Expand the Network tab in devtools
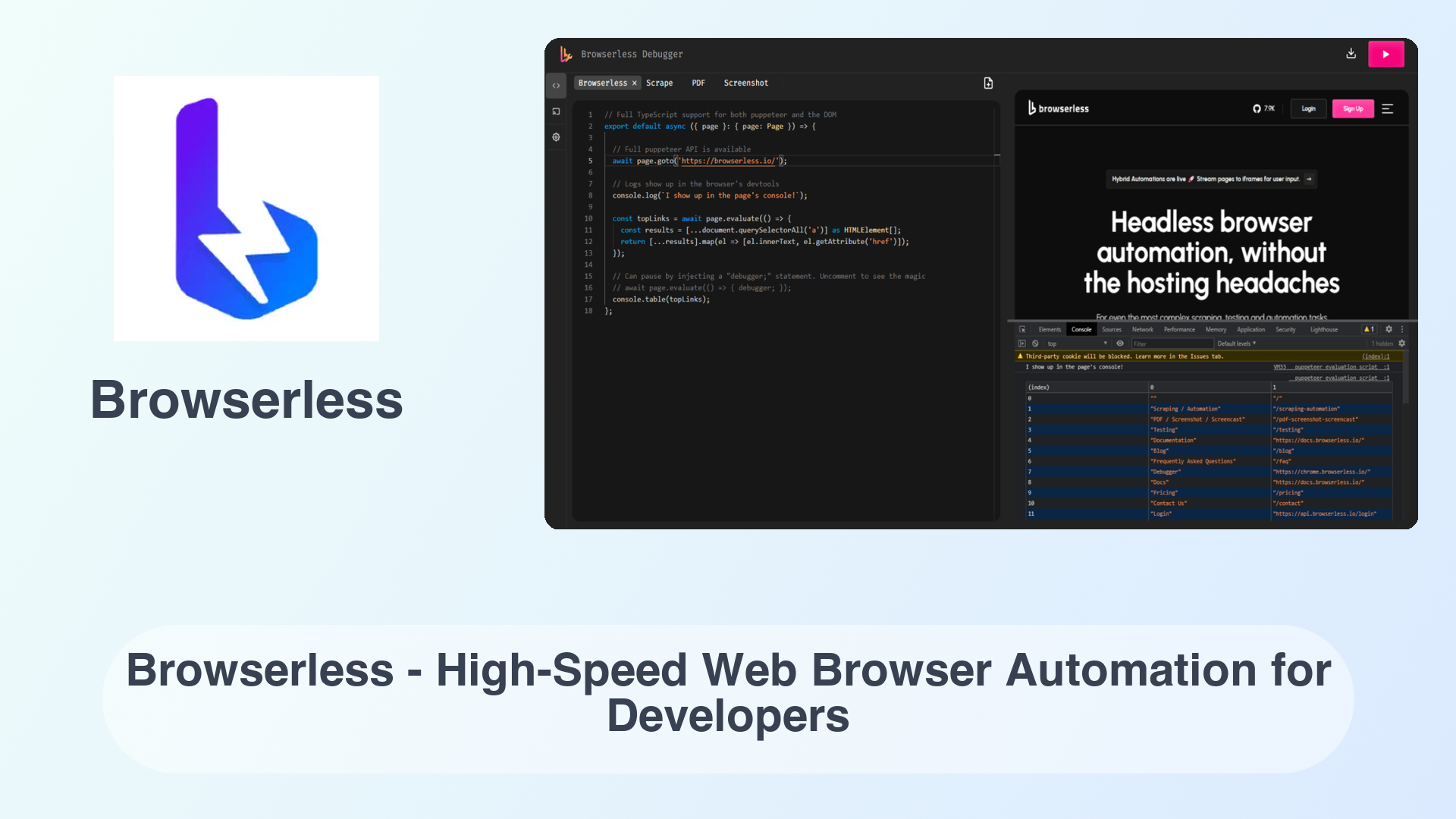 (1141, 329)
